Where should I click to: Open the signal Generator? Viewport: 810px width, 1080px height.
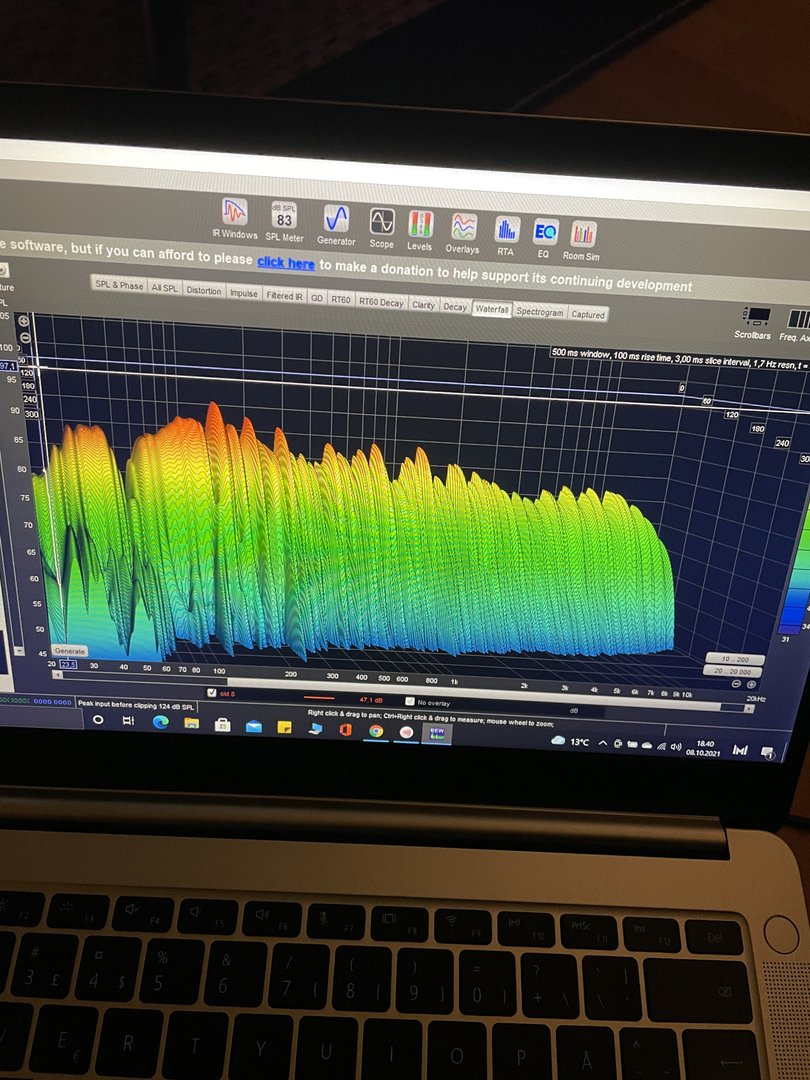pos(336,225)
